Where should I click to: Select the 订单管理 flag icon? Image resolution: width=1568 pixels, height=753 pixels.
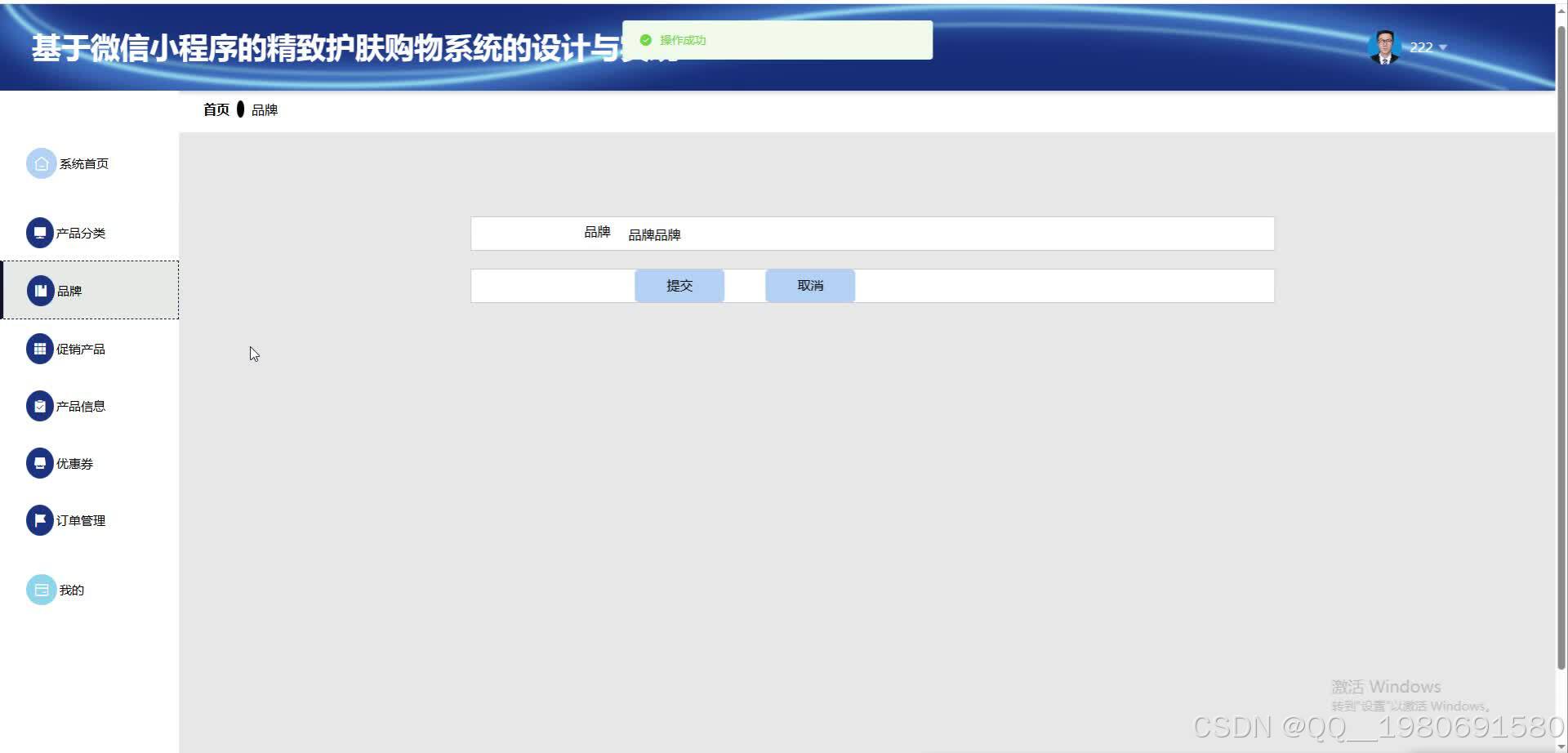point(40,519)
